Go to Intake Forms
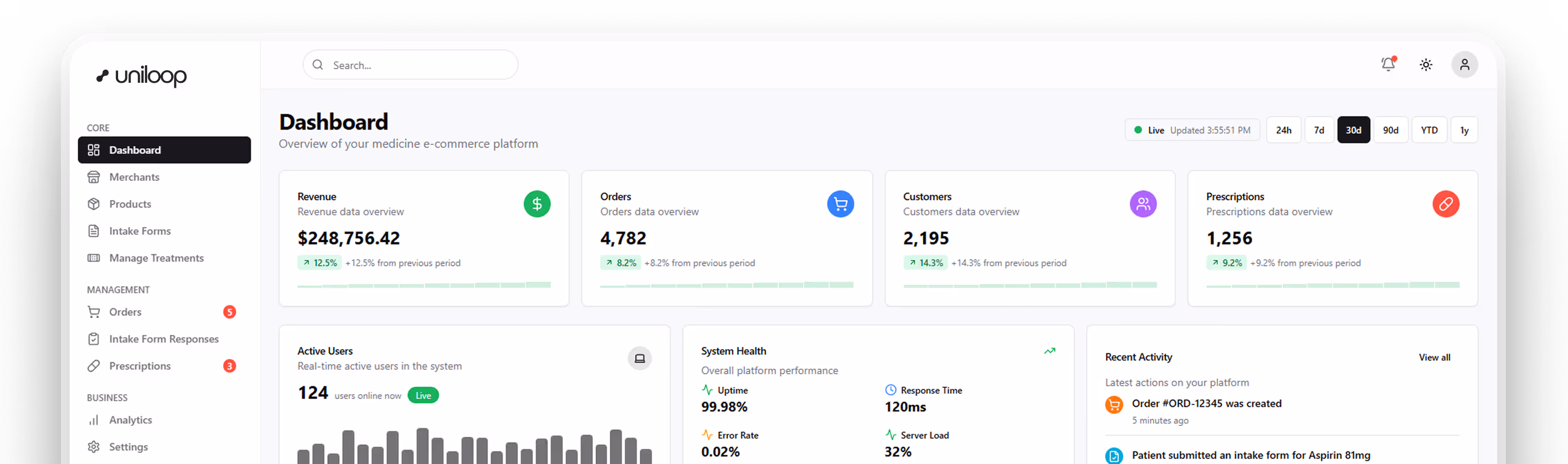This screenshot has width=1568, height=464. point(164,231)
